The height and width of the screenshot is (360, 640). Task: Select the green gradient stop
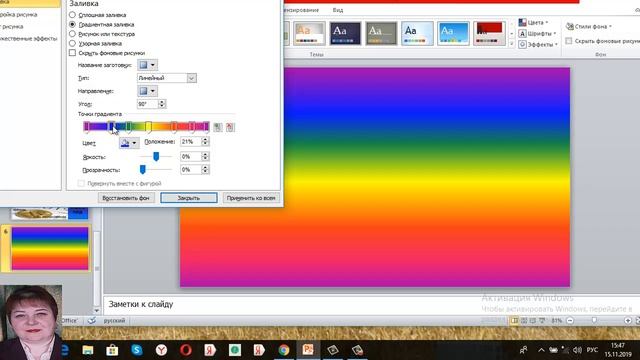click(x=129, y=127)
